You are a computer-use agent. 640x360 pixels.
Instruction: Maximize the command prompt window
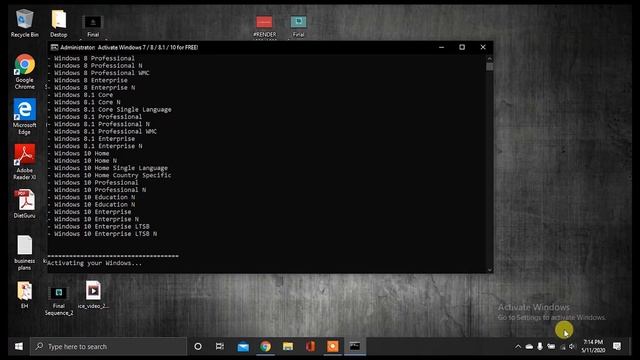pos(462,47)
